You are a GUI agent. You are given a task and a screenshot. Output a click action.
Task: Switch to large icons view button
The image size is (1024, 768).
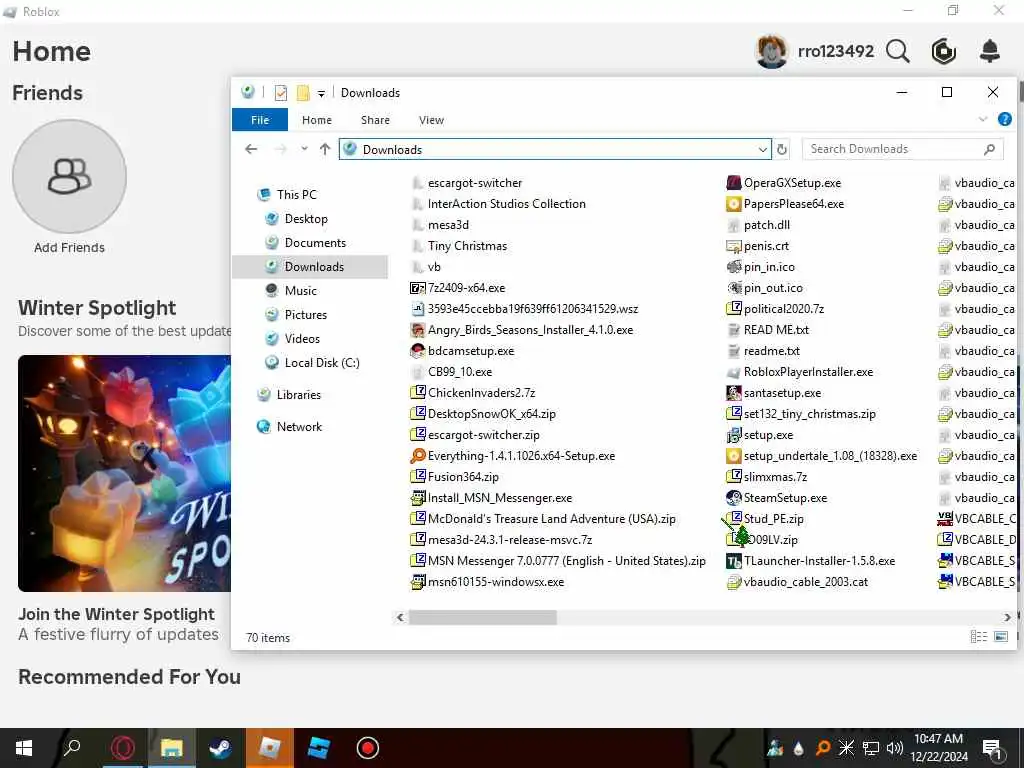pyautogui.click(x=1000, y=637)
